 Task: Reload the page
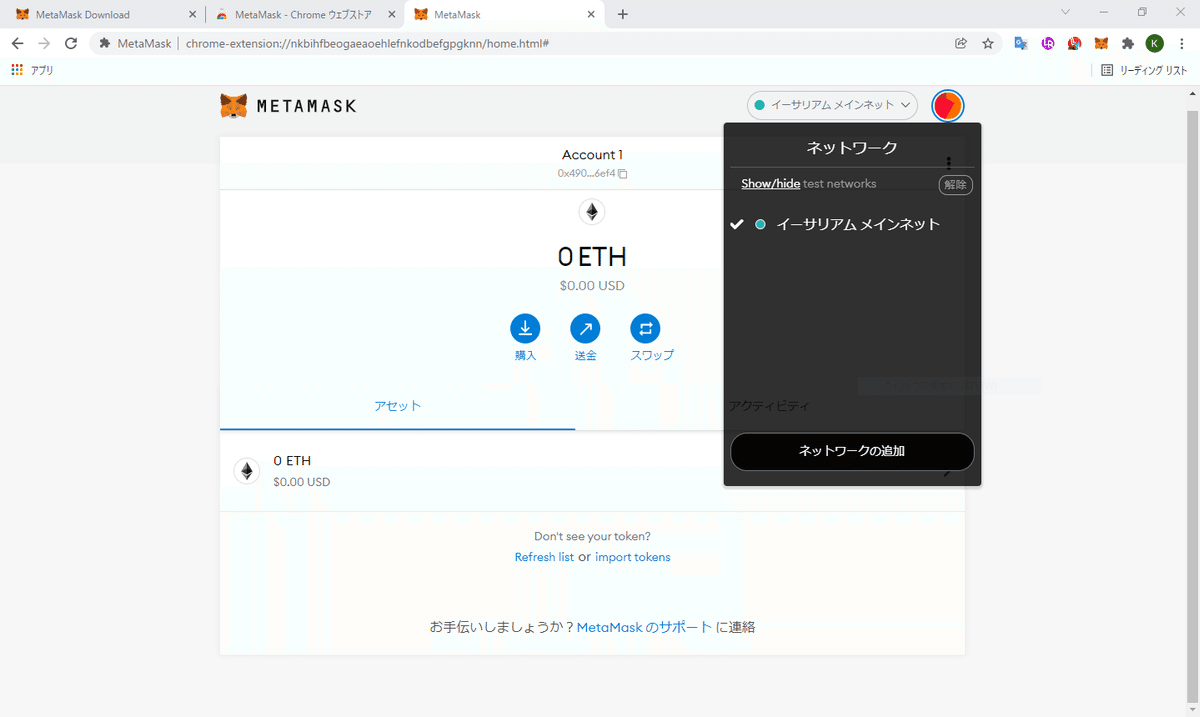point(71,43)
